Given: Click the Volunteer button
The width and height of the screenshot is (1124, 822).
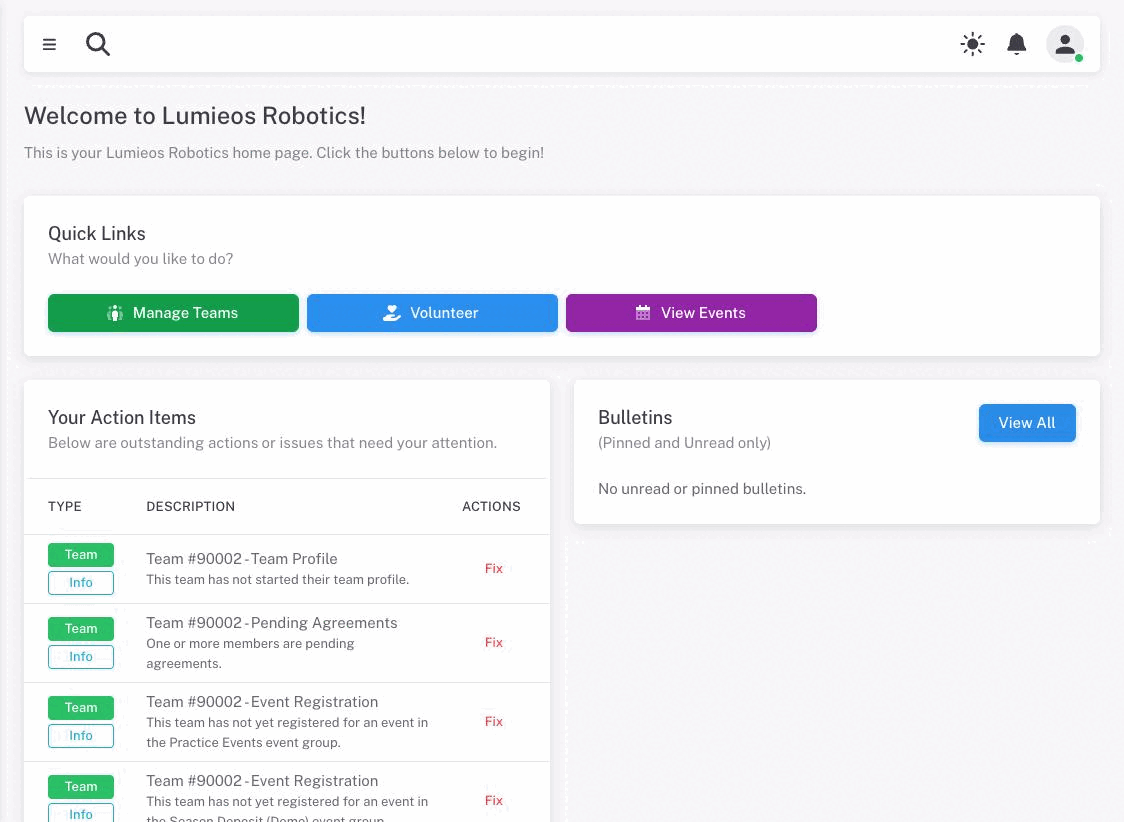Looking at the screenshot, I should (x=432, y=313).
